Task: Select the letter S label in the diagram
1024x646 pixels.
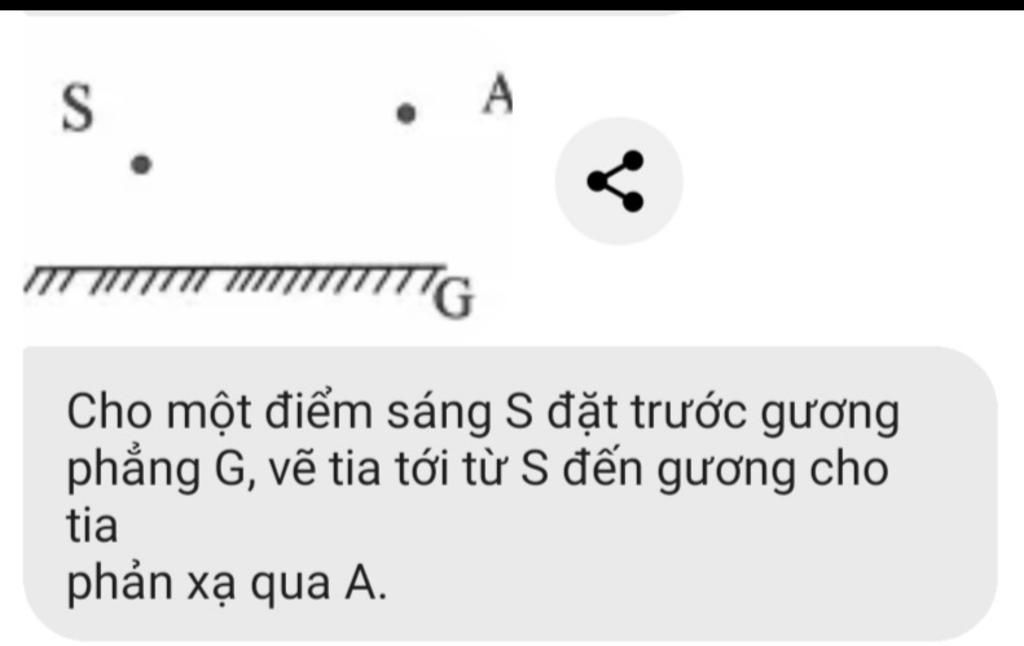Action: pos(78,108)
